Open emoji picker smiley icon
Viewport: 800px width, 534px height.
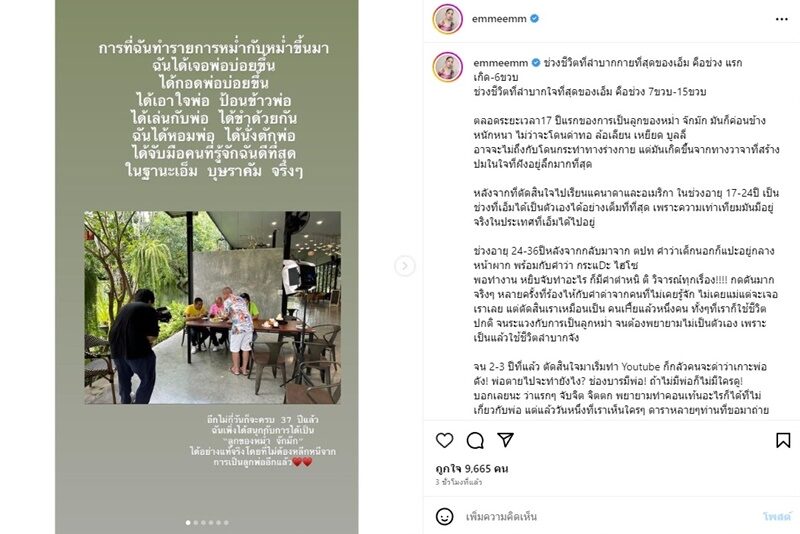point(444,516)
